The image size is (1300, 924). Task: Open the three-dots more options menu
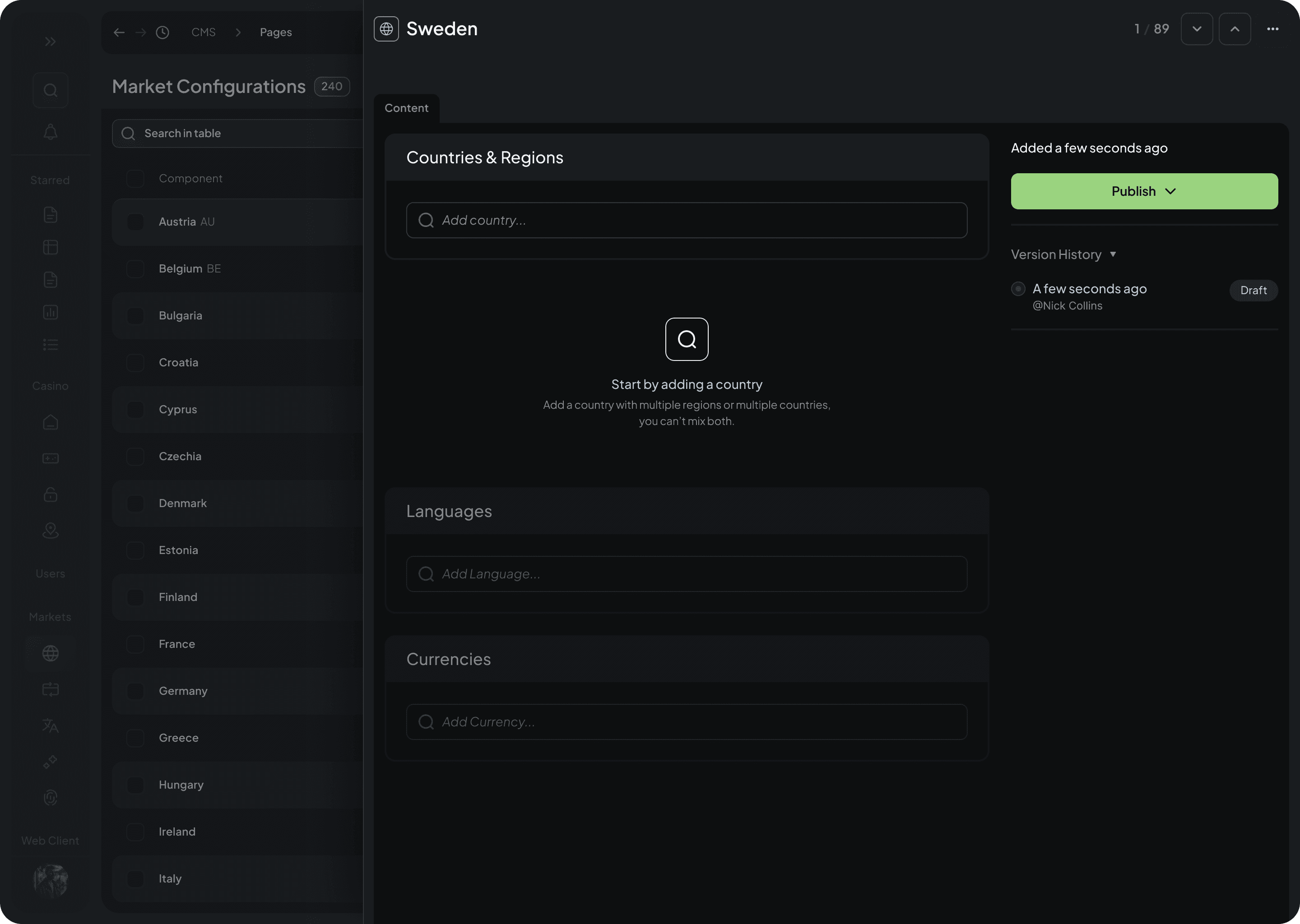tap(1272, 29)
